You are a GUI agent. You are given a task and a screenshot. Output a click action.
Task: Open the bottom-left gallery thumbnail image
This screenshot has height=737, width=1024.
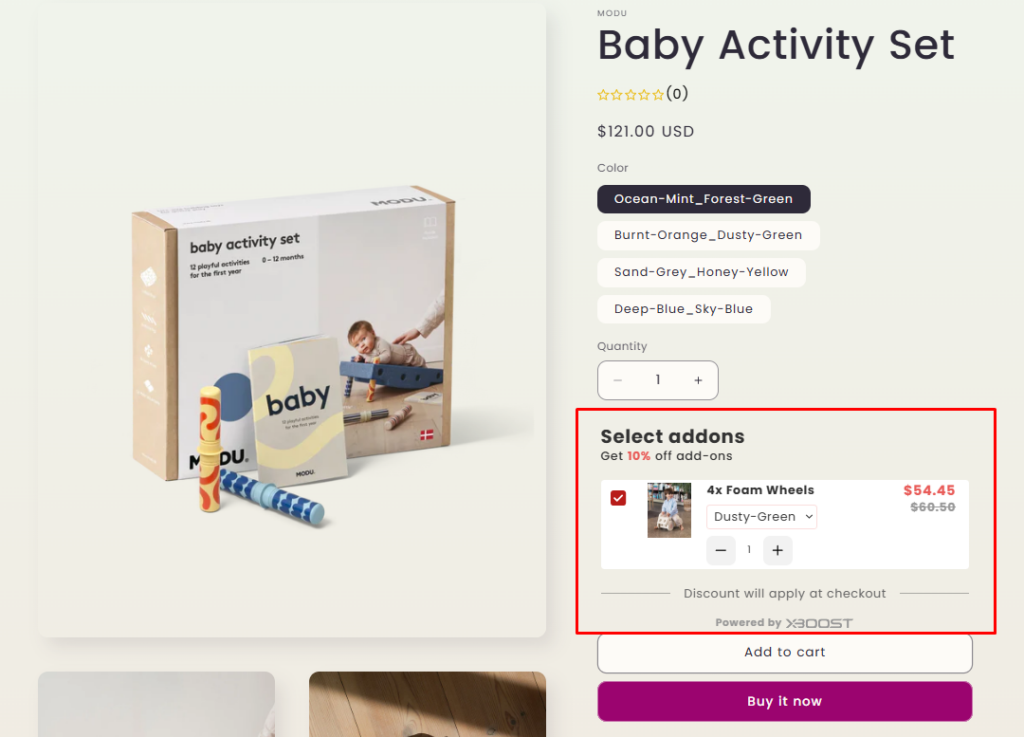click(x=156, y=704)
